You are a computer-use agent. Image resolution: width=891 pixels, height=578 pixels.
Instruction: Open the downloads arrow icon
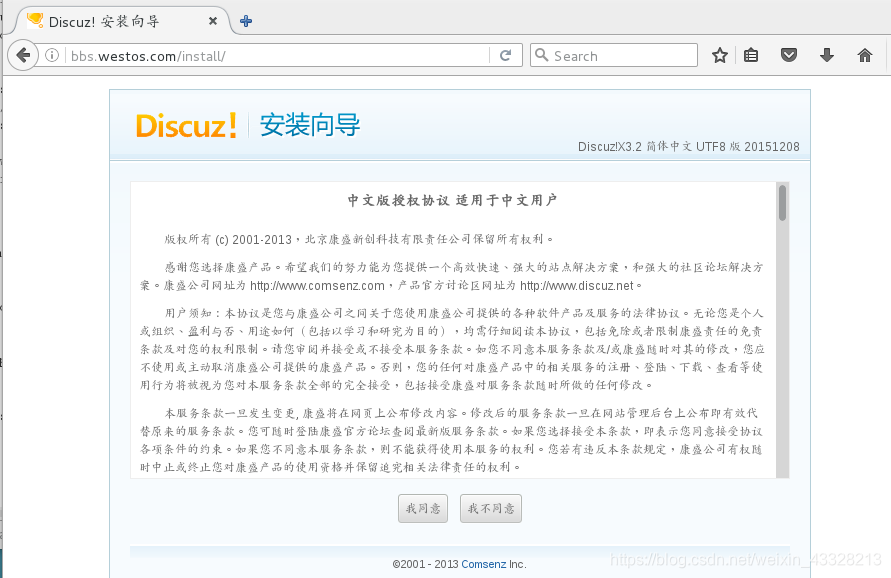[827, 55]
